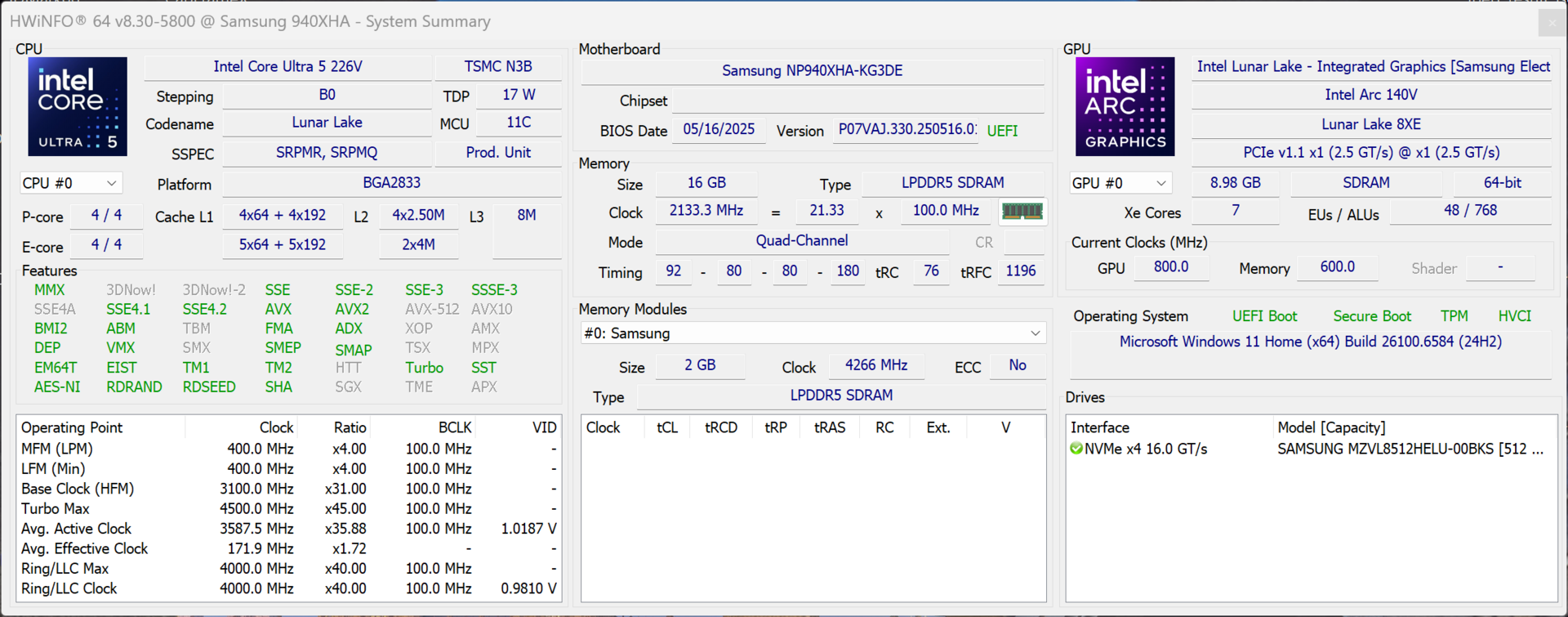
Task: Click the Model [Capacity] column header
Action: coord(1331,427)
